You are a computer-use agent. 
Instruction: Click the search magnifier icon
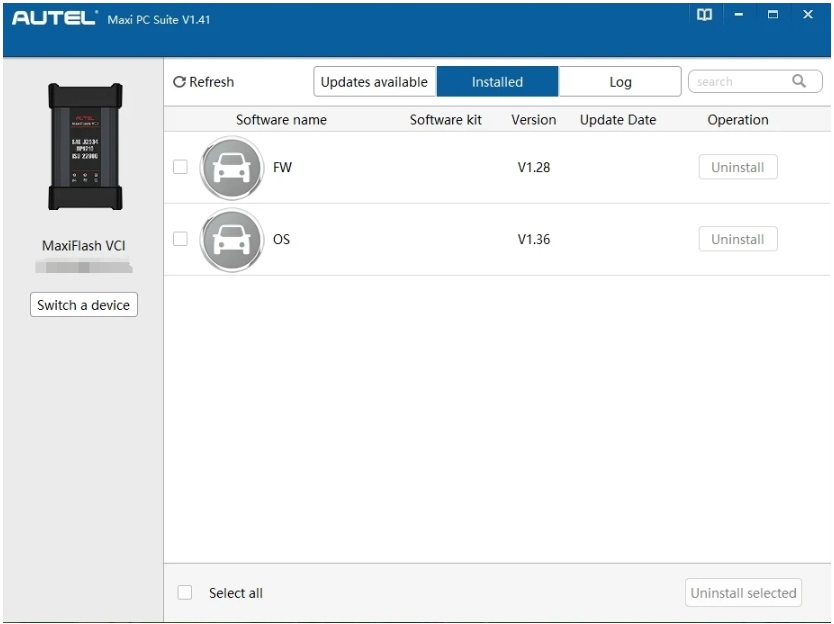(x=799, y=82)
